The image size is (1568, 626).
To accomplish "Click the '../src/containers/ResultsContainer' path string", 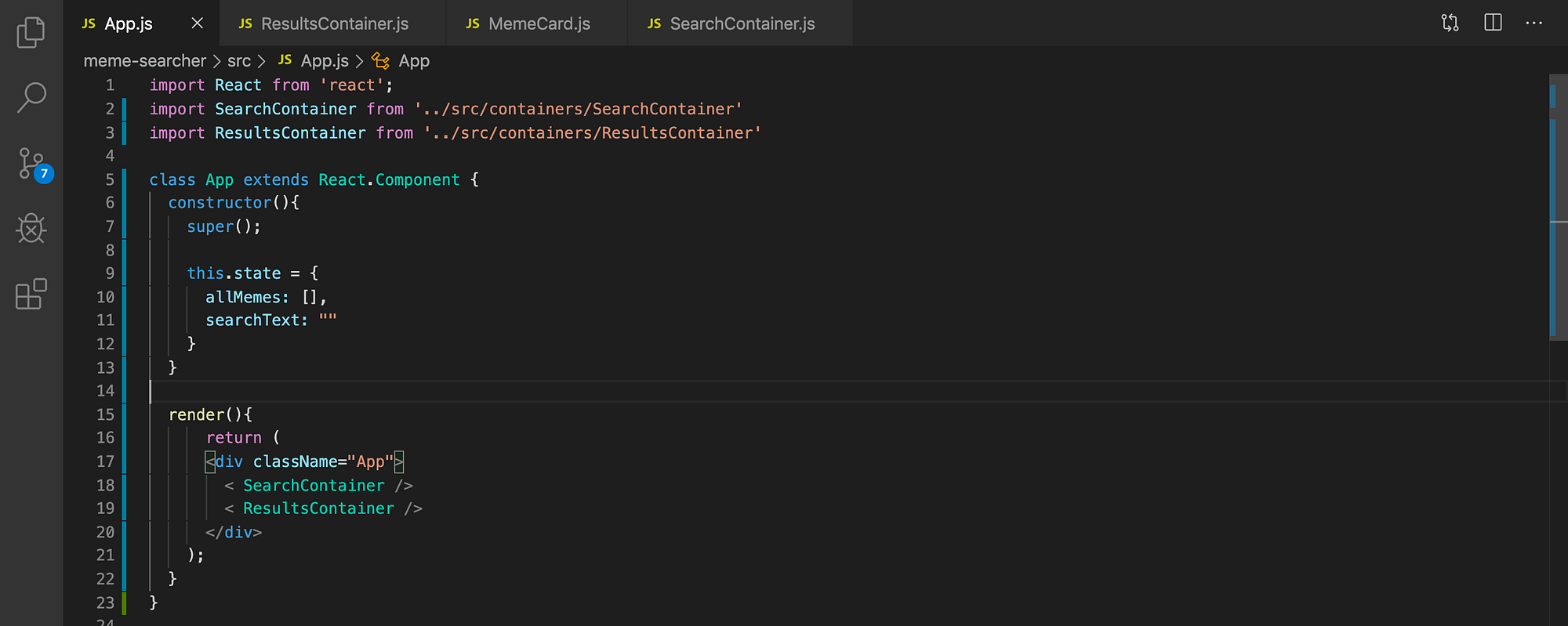I will click(x=593, y=132).
